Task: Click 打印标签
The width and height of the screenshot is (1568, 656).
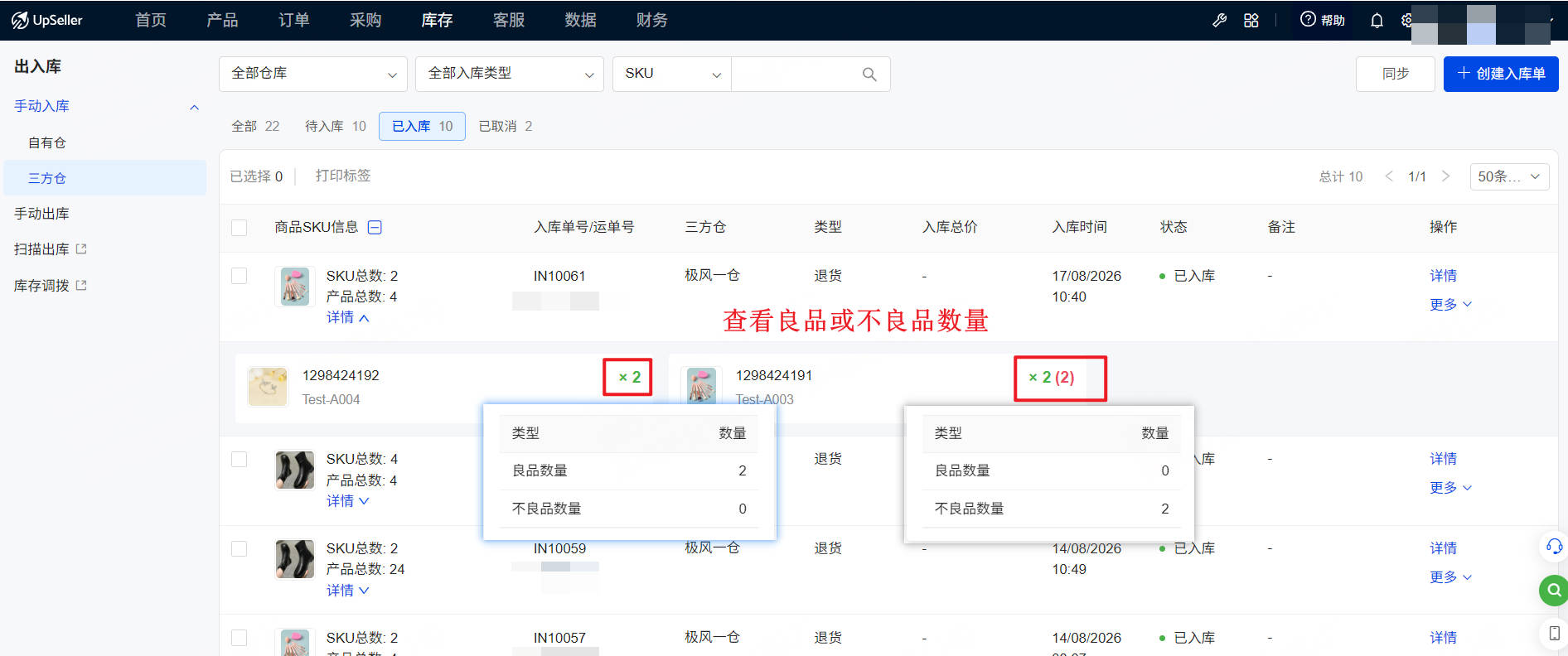Action: coord(343,176)
